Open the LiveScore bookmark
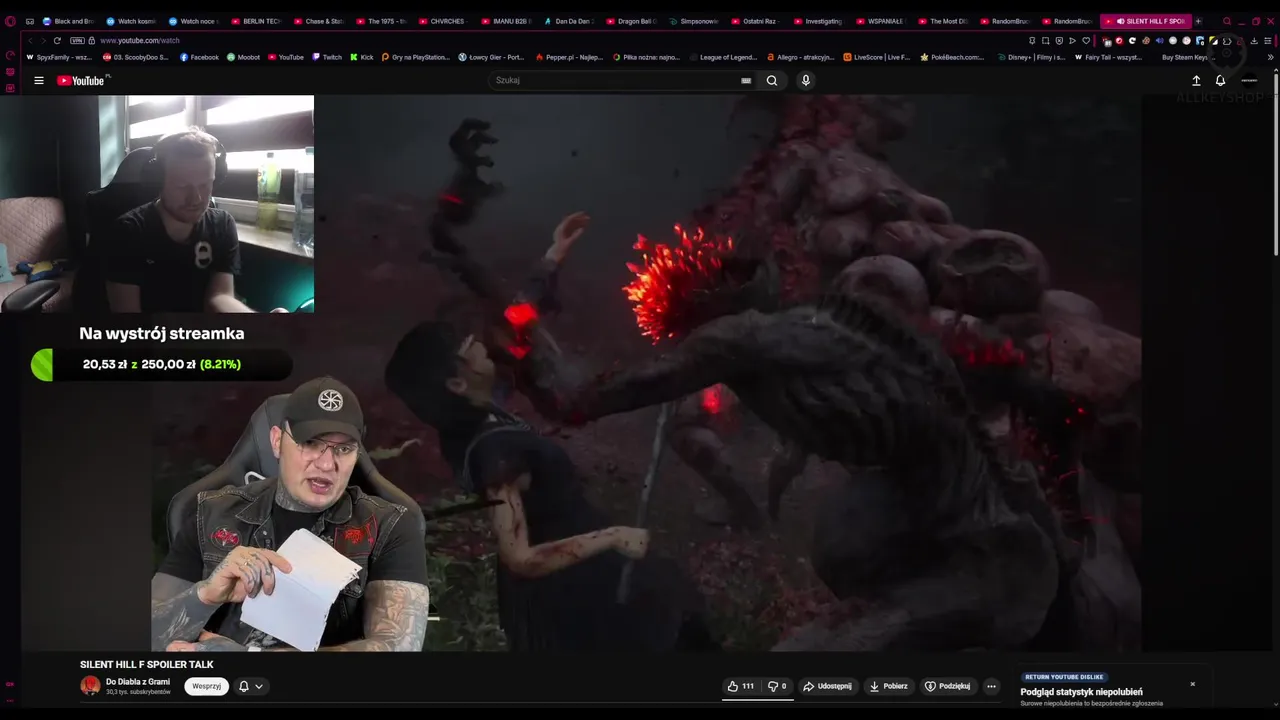The image size is (1280, 720). (x=877, y=57)
